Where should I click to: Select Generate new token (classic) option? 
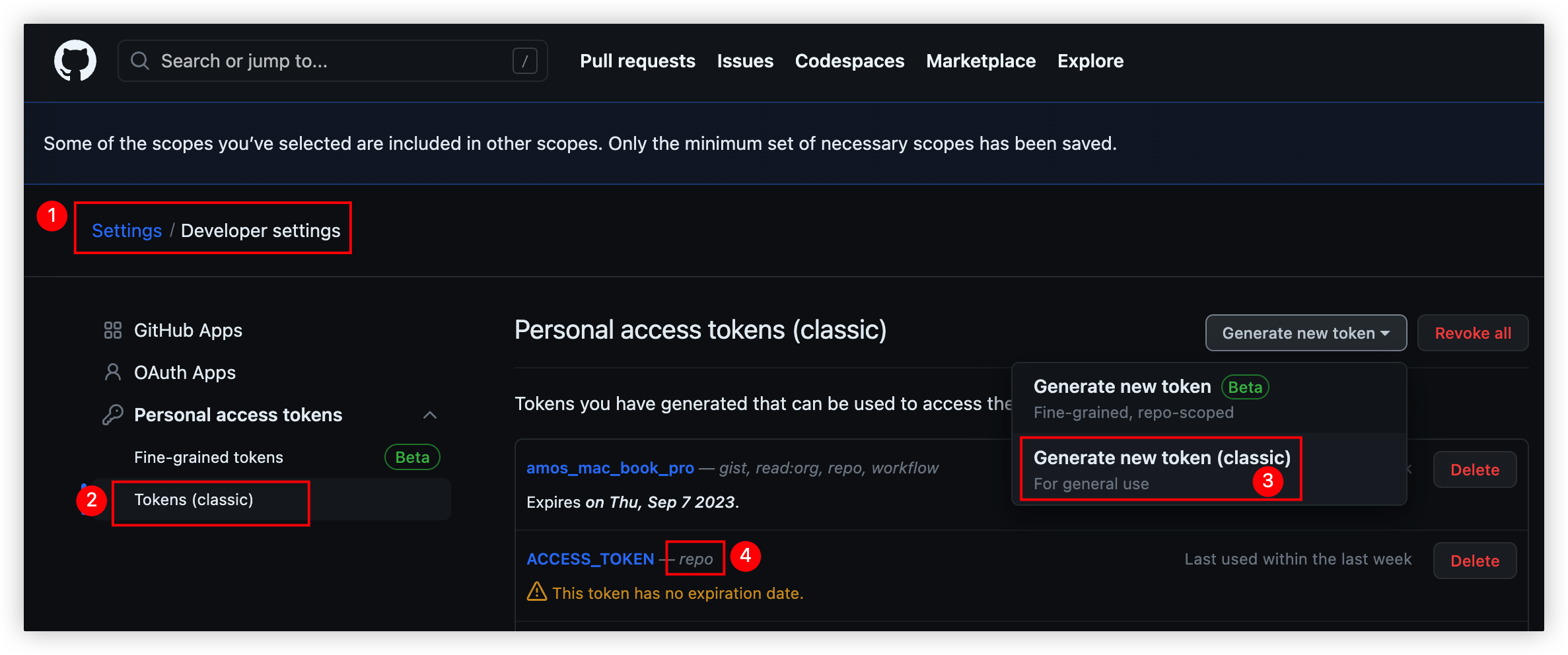pos(1161,469)
